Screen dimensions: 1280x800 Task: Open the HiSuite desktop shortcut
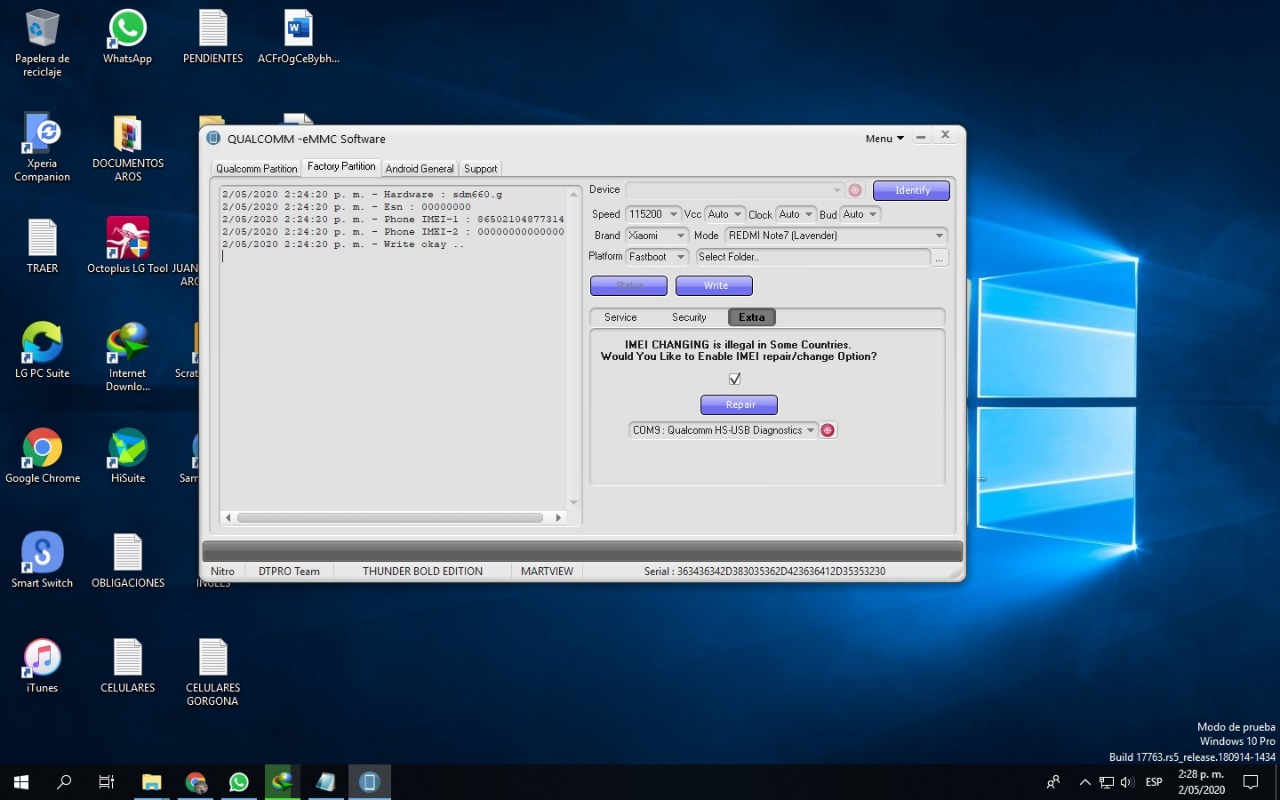(128, 456)
